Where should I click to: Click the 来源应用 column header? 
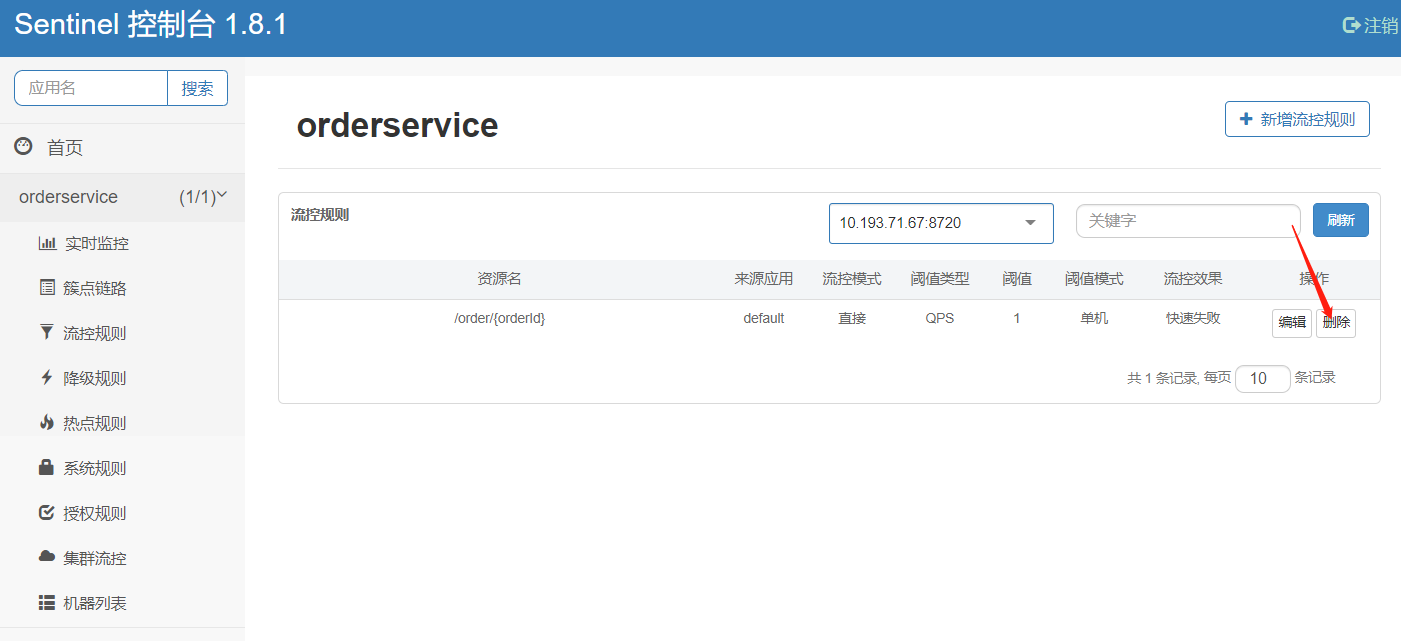(764, 279)
